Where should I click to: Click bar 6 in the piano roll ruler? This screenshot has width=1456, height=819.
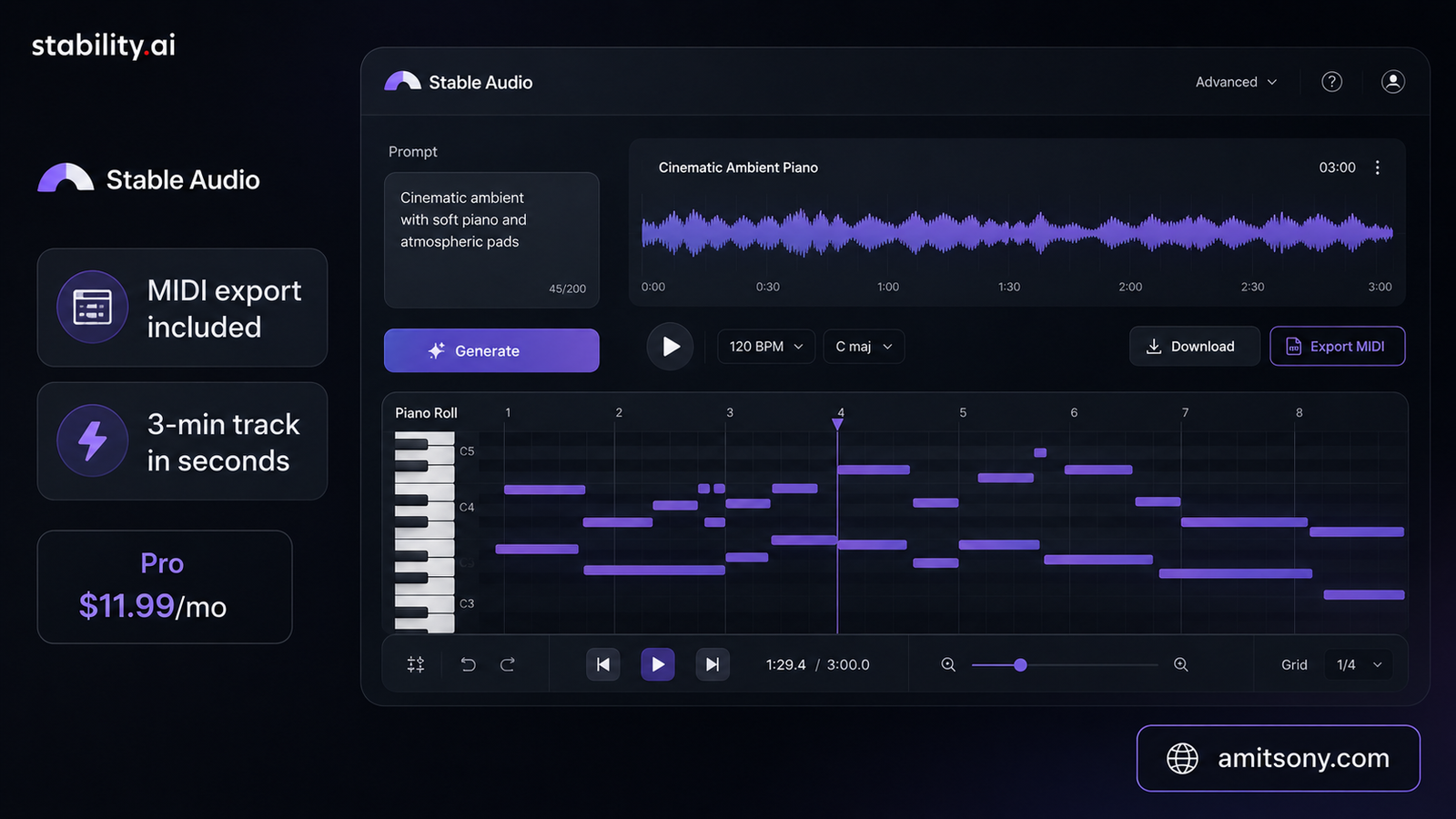(x=1074, y=412)
